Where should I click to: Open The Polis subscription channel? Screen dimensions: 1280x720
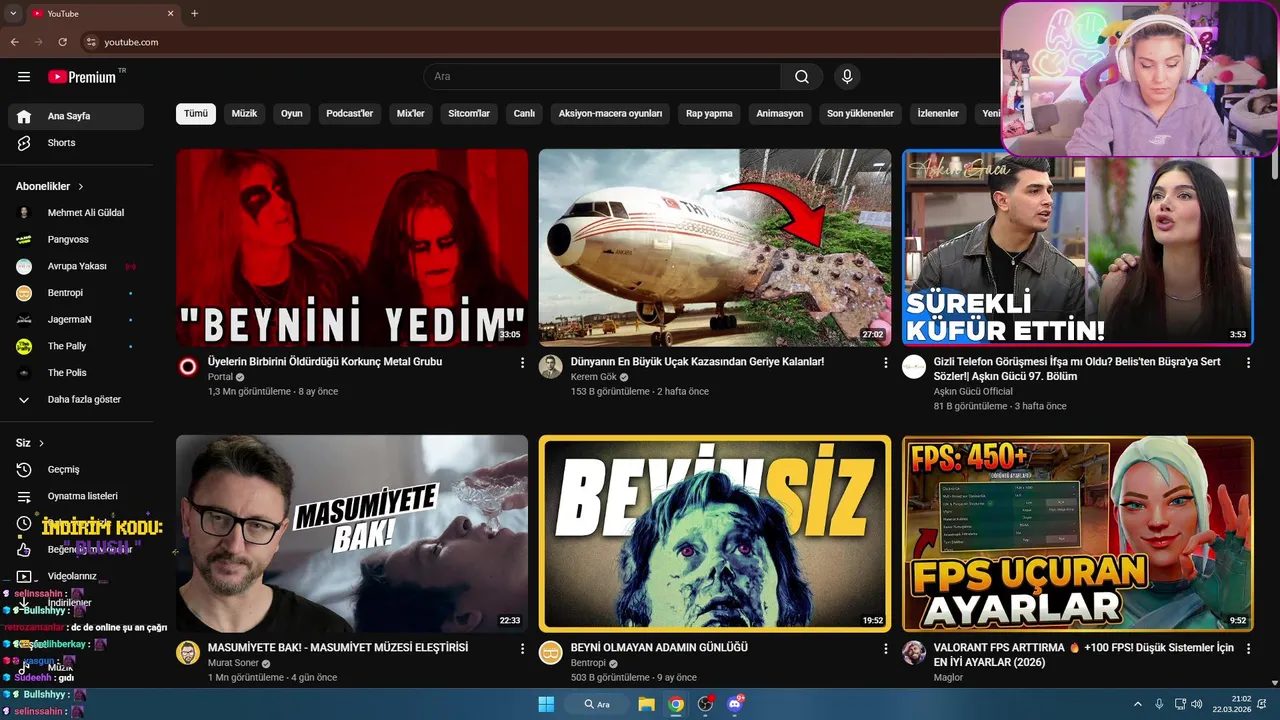point(76,373)
